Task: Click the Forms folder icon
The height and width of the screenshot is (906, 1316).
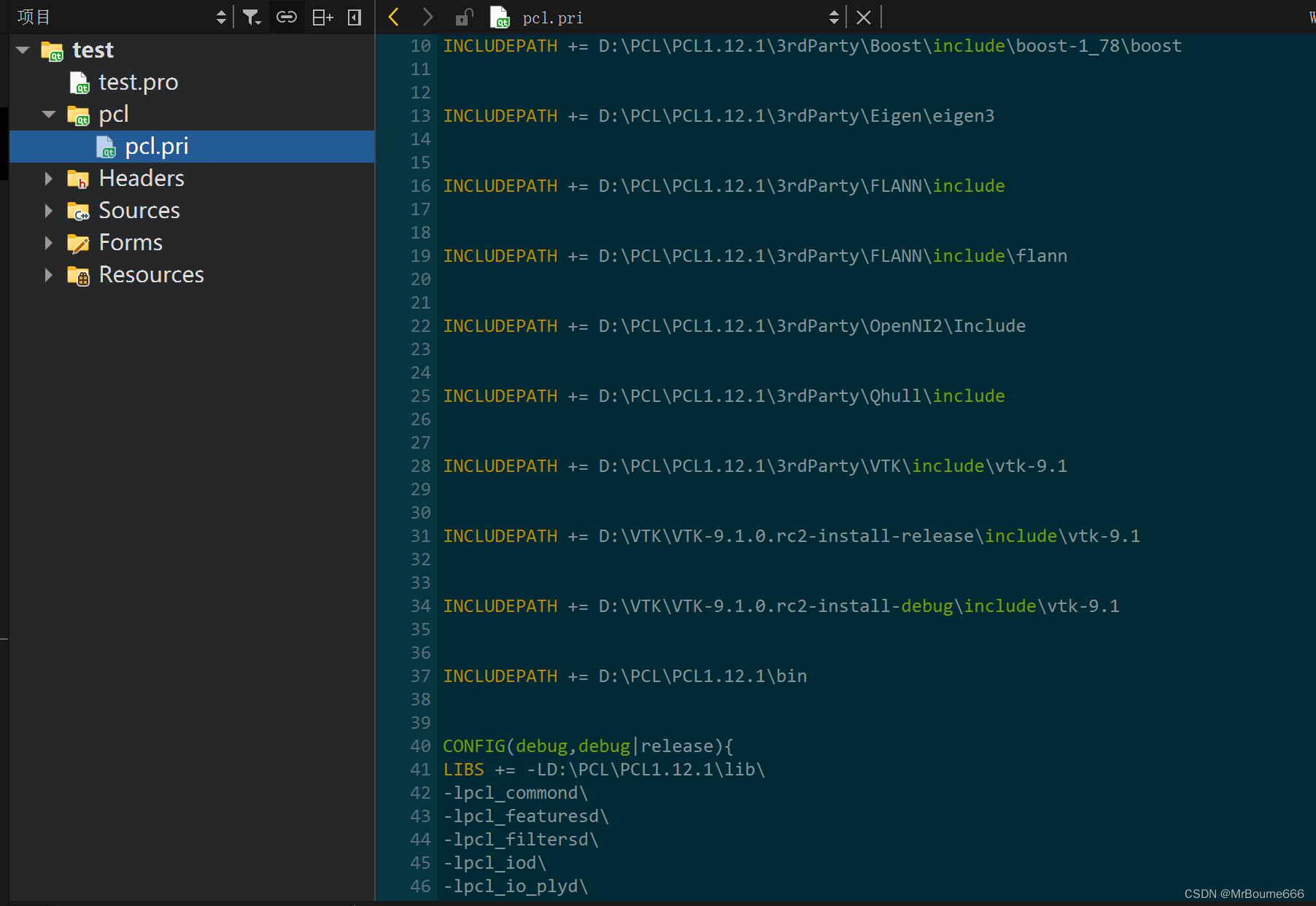Action: [78, 243]
